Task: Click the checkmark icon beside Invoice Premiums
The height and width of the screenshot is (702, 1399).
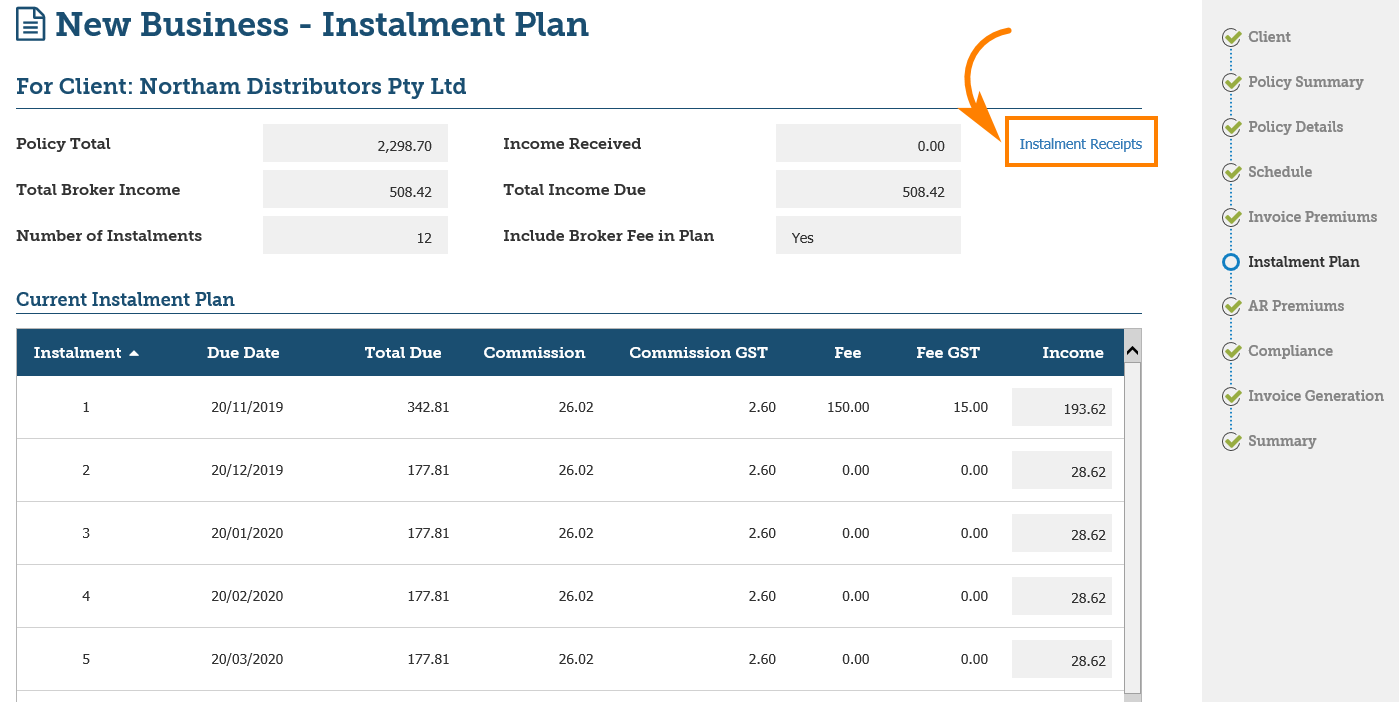Action: pyautogui.click(x=1231, y=218)
